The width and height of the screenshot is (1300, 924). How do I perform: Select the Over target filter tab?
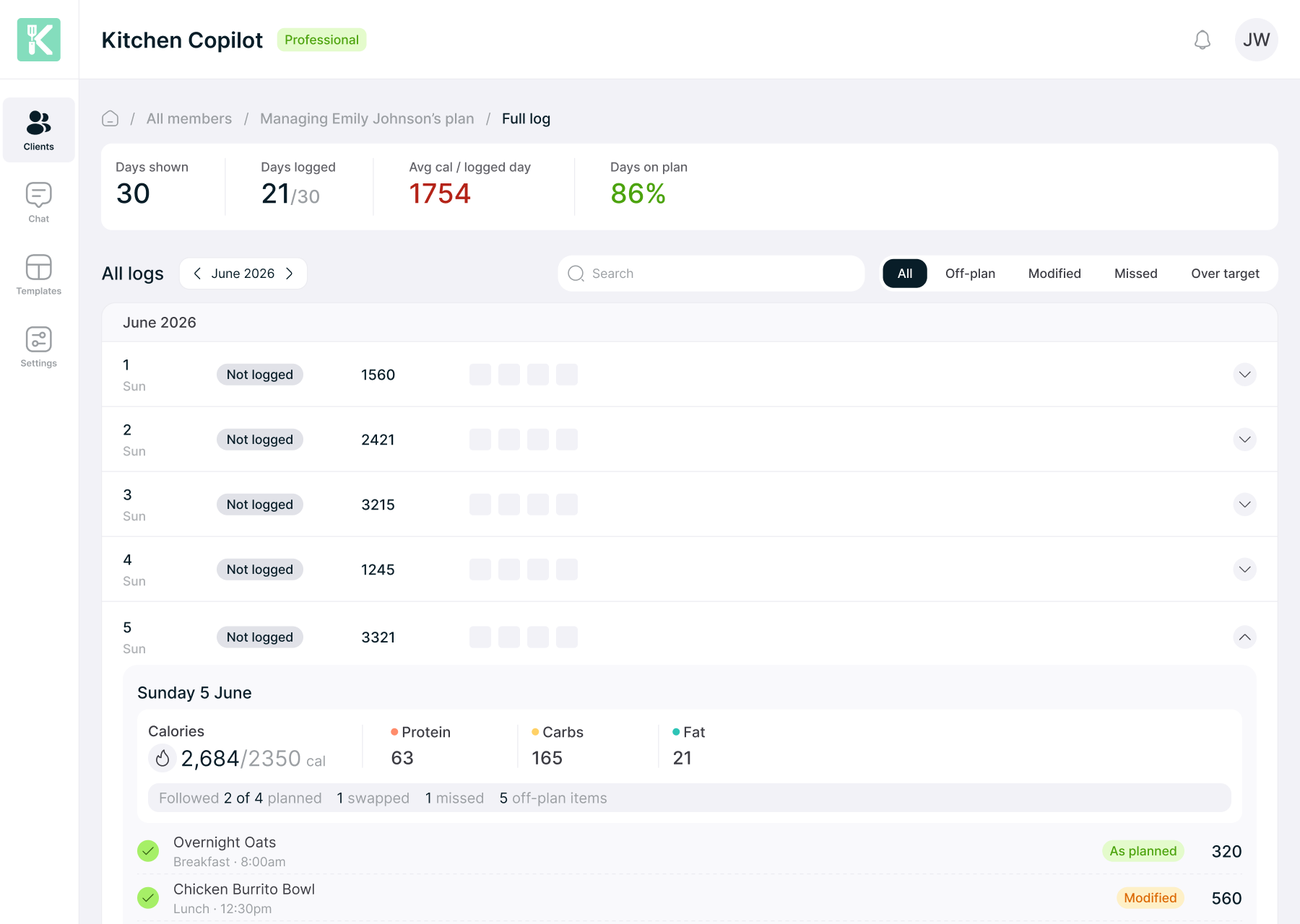pyautogui.click(x=1225, y=274)
